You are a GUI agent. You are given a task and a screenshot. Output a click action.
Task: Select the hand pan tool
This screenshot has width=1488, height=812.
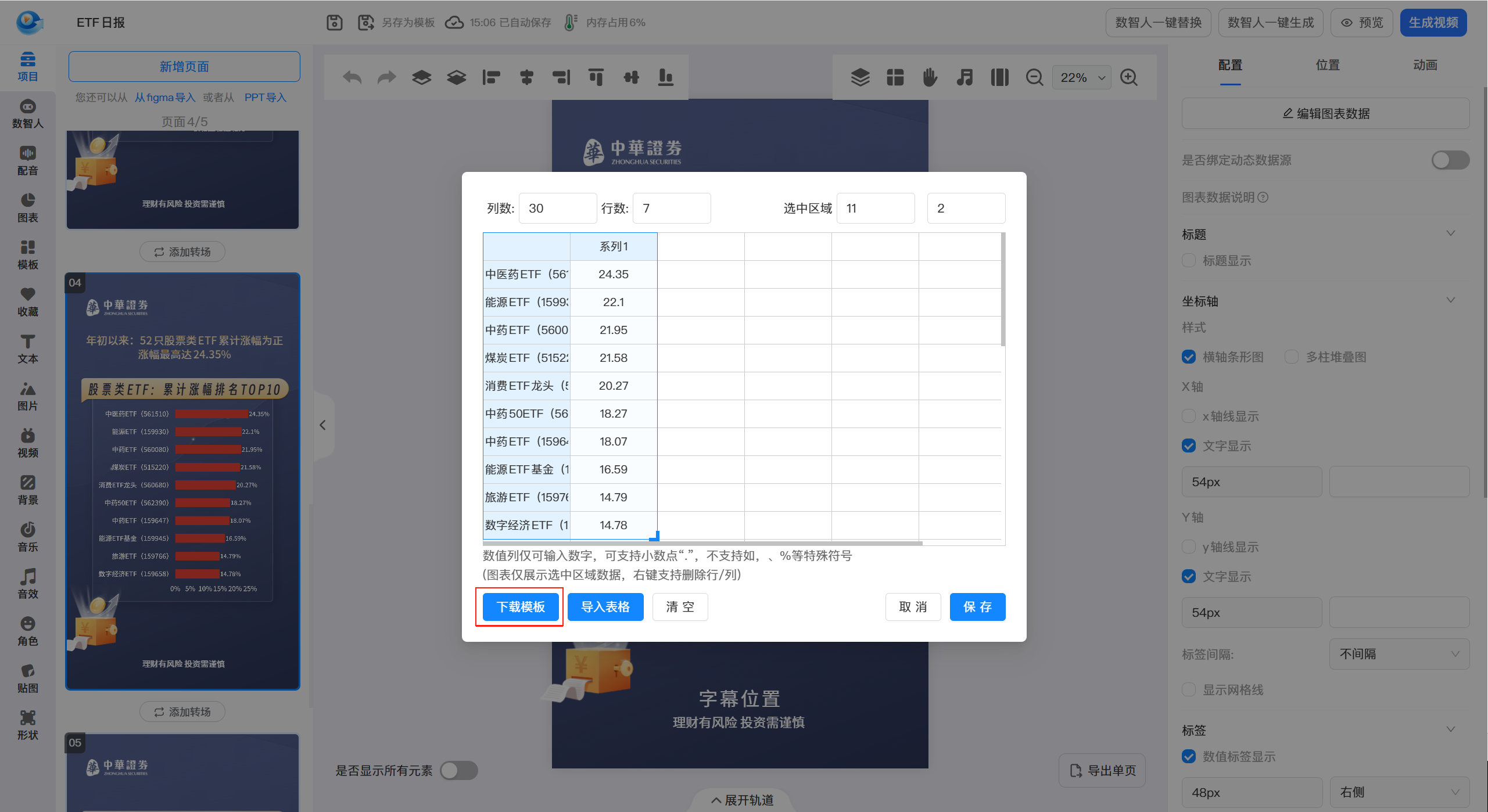click(x=930, y=77)
